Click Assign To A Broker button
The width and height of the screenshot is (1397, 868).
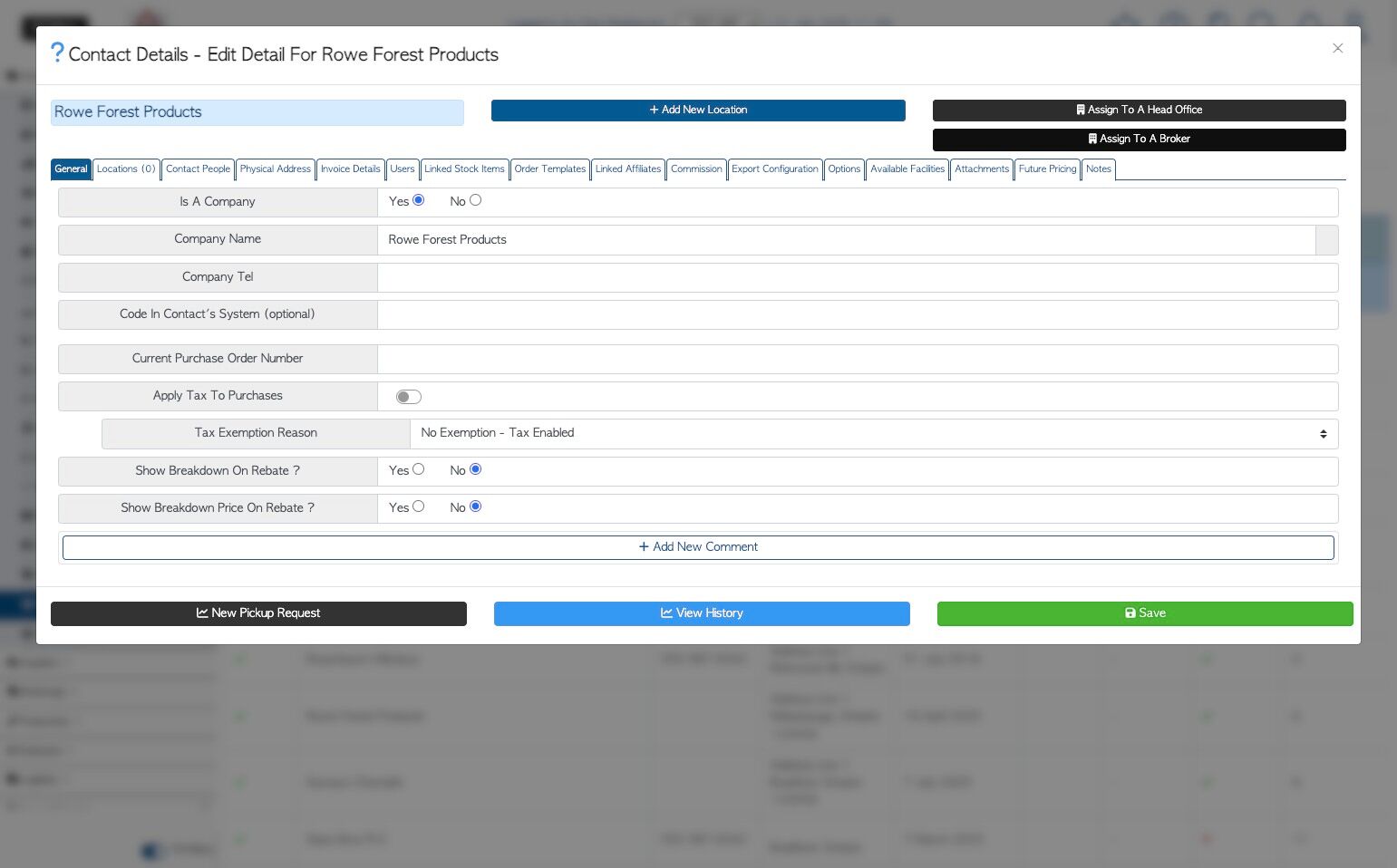click(1139, 140)
